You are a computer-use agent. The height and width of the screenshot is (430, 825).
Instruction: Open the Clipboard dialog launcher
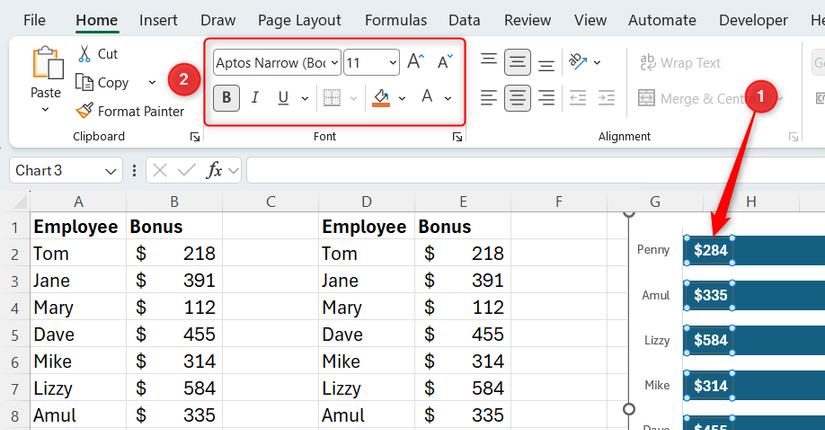[195, 137]
